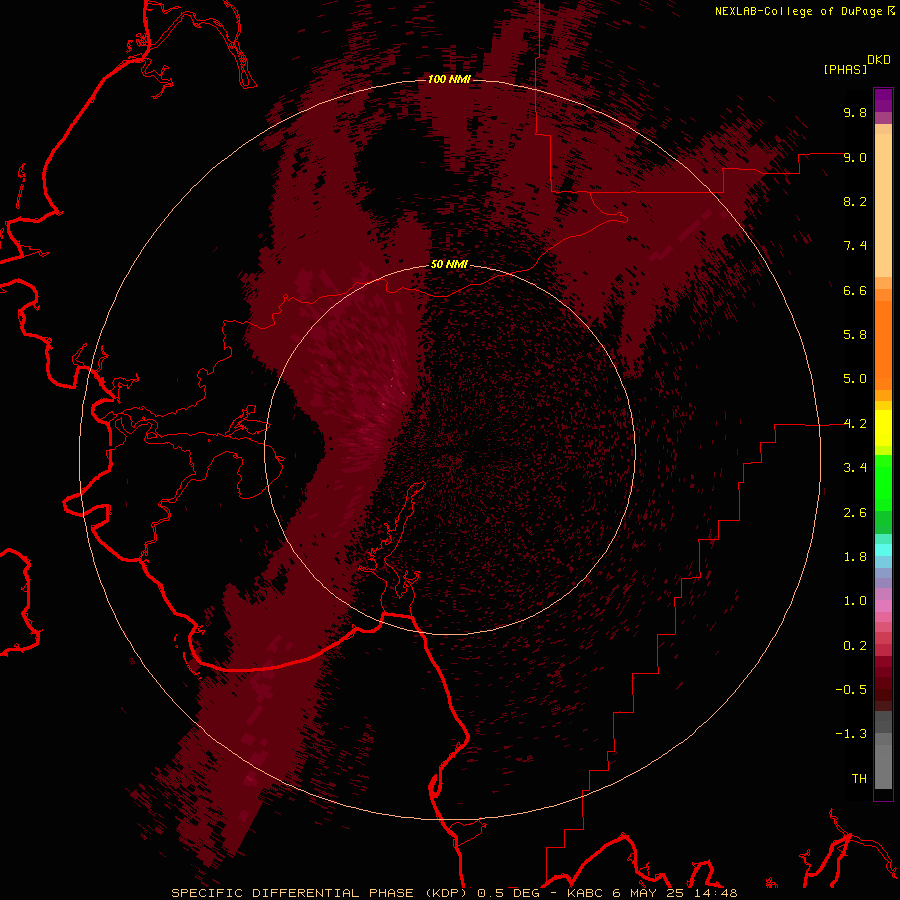900x900 pixels.
Task: Click the 1.8 scale value
Action: (x=855, y=557)
